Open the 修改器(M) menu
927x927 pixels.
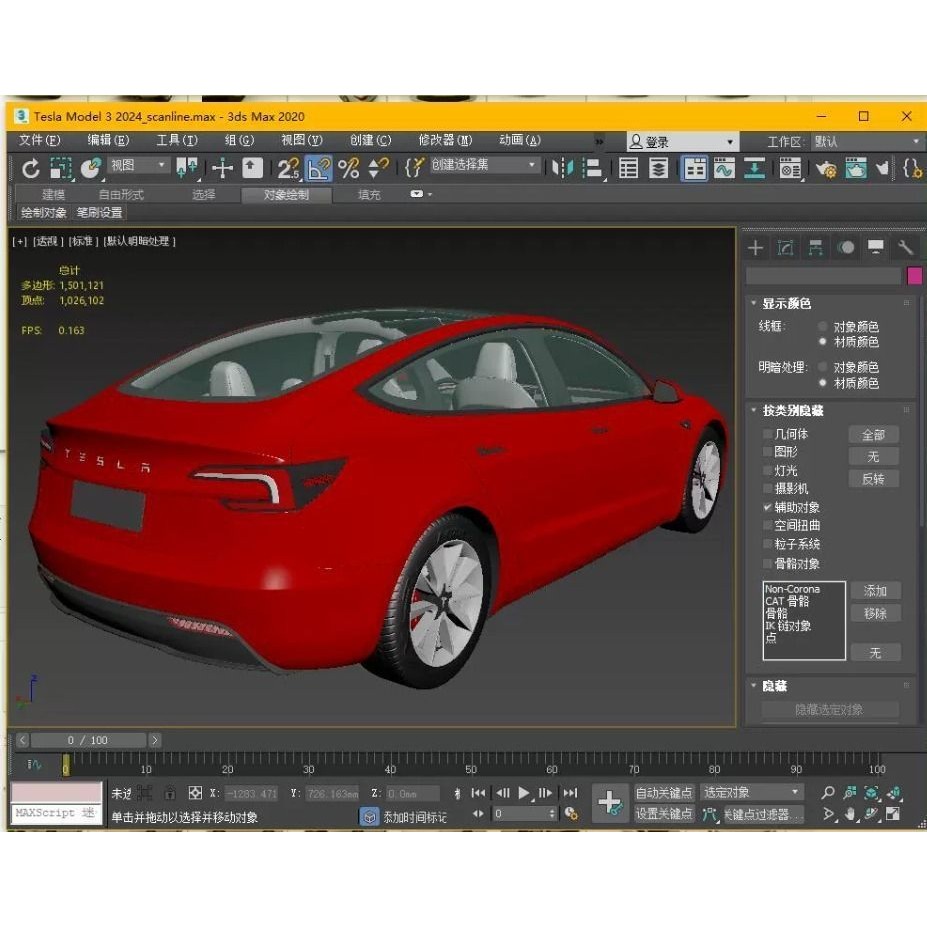pos(445,140)
